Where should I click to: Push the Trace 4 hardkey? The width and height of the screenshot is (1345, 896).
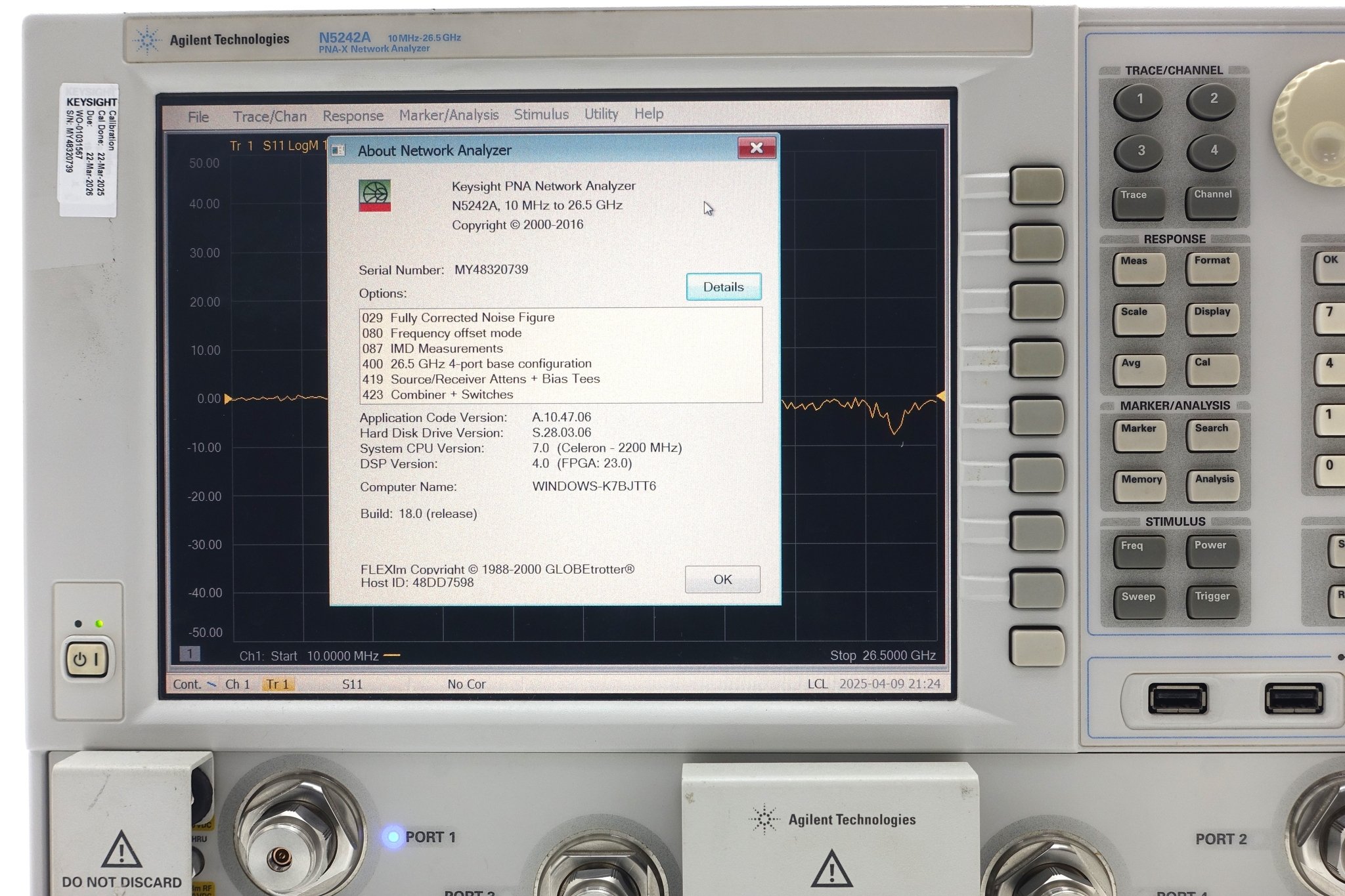pos(1212,152)
